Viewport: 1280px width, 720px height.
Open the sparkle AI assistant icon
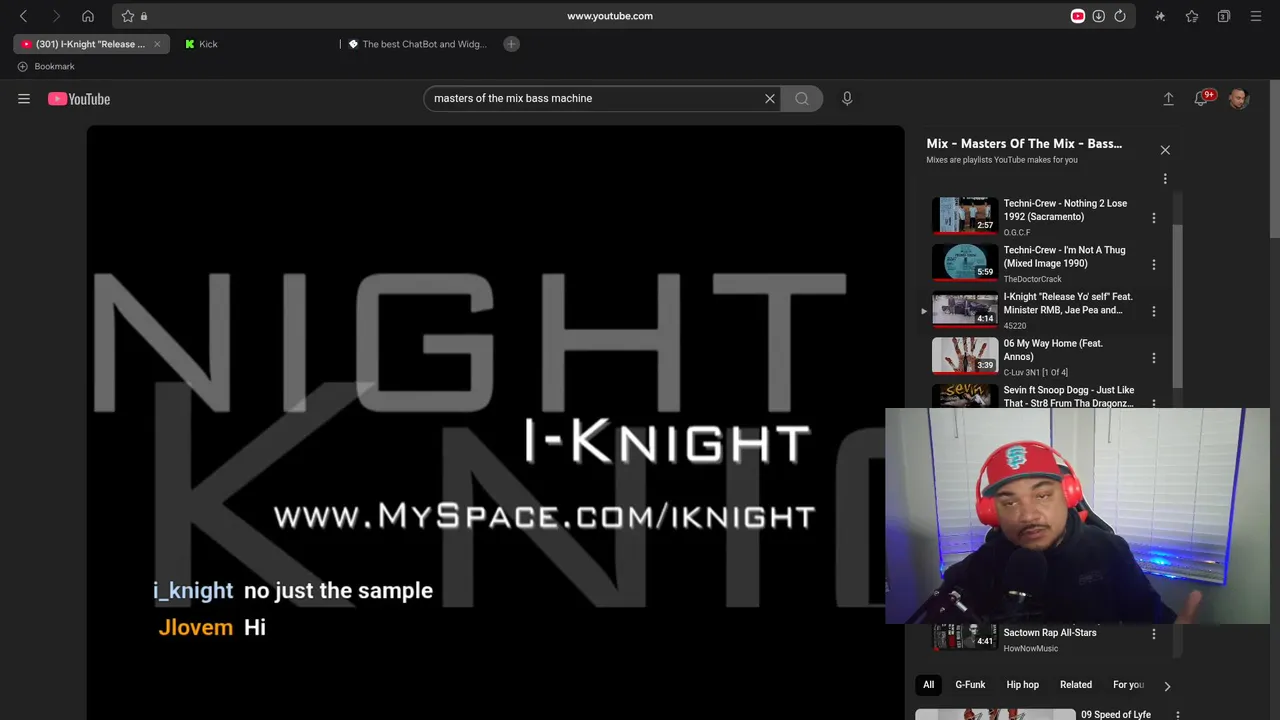[1160, 16]
